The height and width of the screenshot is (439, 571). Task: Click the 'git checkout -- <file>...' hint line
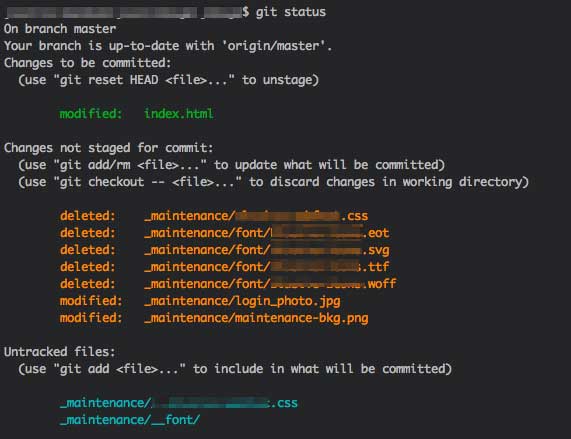coord(273,182)
